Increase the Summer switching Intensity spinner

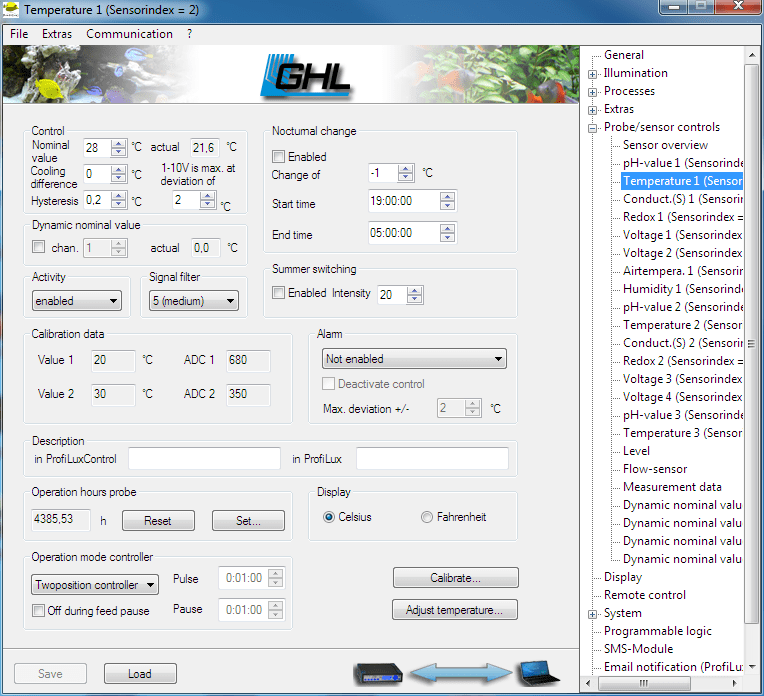pos(414,290)
